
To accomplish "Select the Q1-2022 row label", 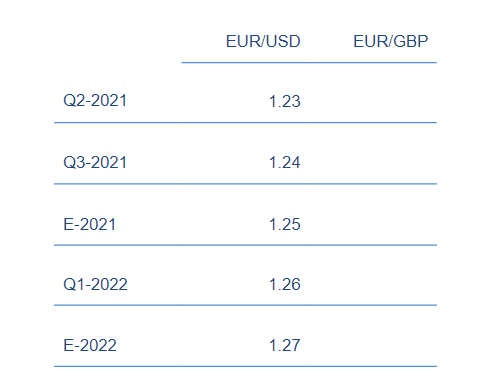I will [95, 284].
